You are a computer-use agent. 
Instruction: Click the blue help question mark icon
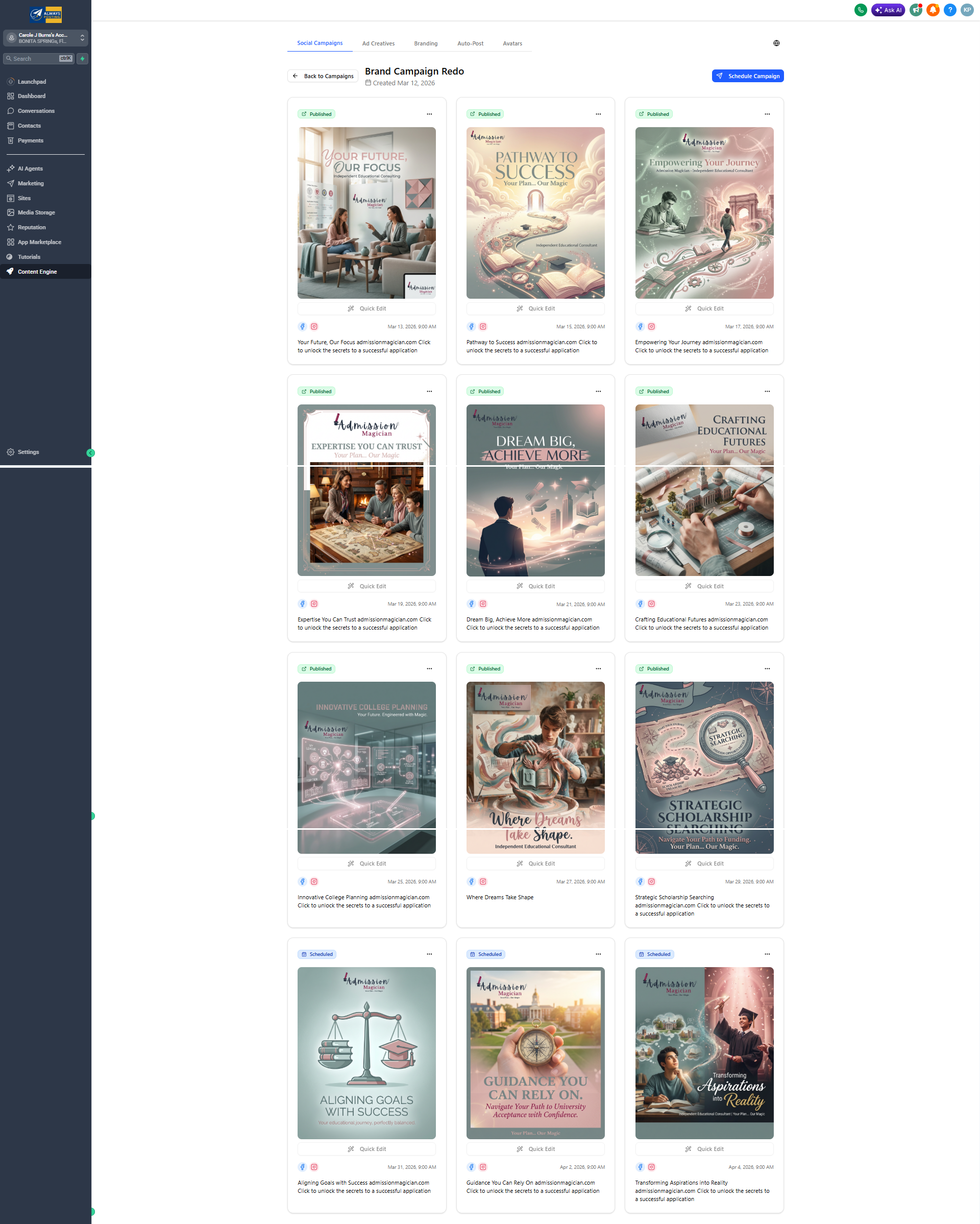950,10
